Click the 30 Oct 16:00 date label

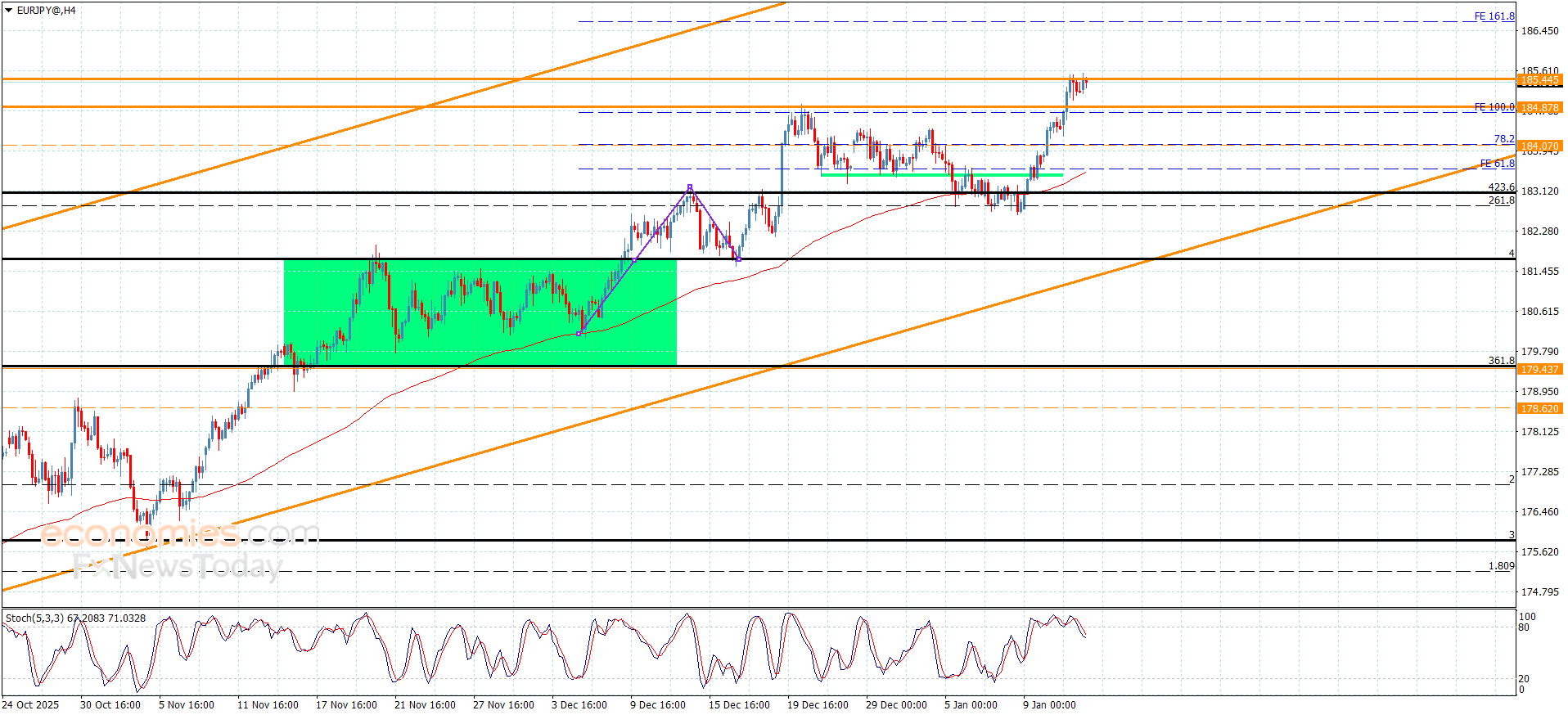110,705
